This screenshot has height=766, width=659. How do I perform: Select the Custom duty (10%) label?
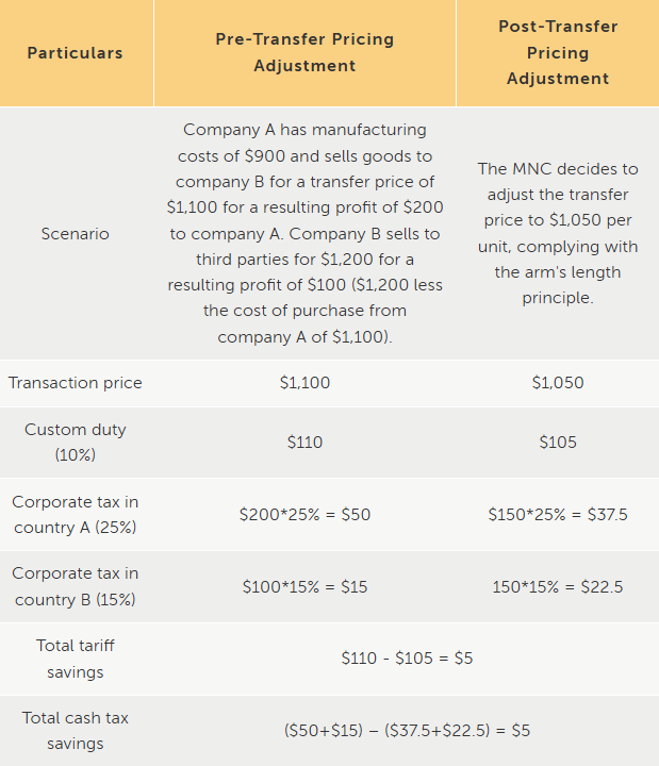75,442
